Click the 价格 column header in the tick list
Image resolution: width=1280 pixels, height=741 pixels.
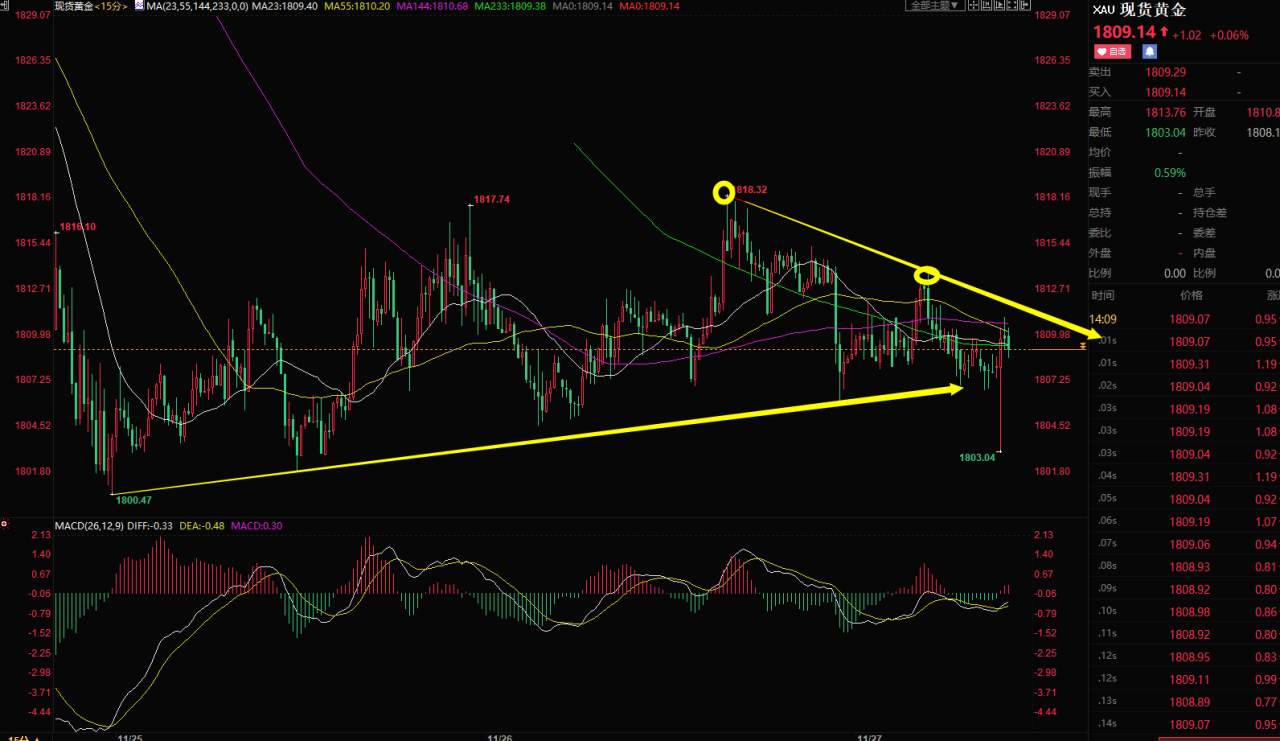1191,296
